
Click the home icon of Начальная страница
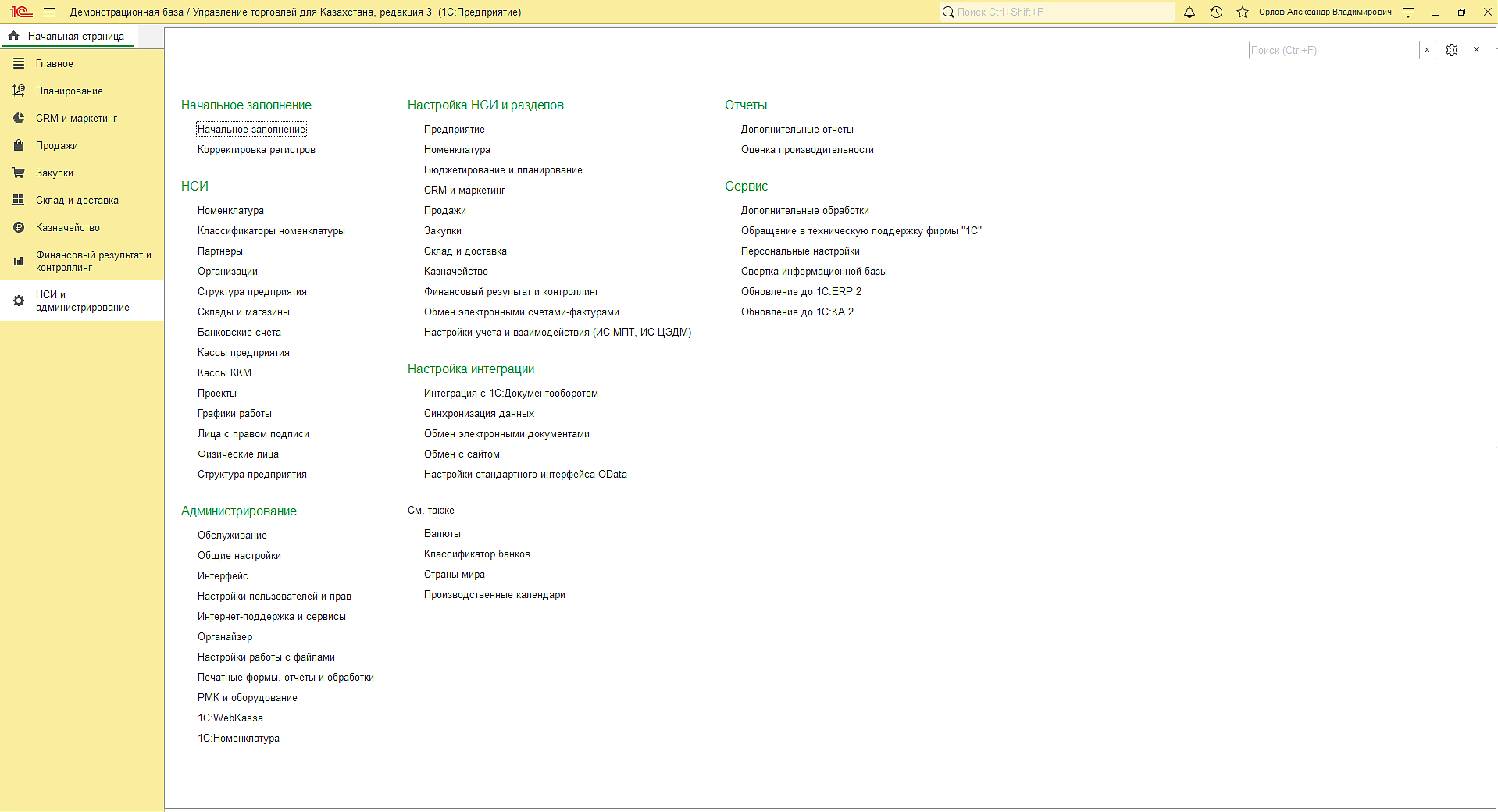[14, 36]
